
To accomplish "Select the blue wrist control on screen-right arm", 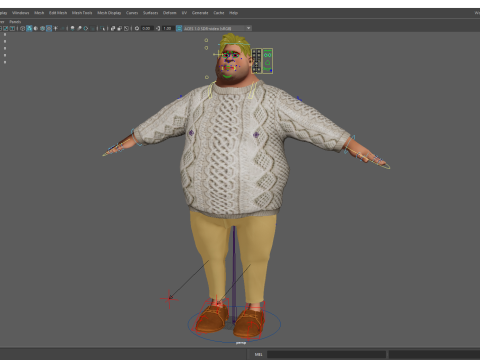I will pyautogui.click(x=349, y=145).
